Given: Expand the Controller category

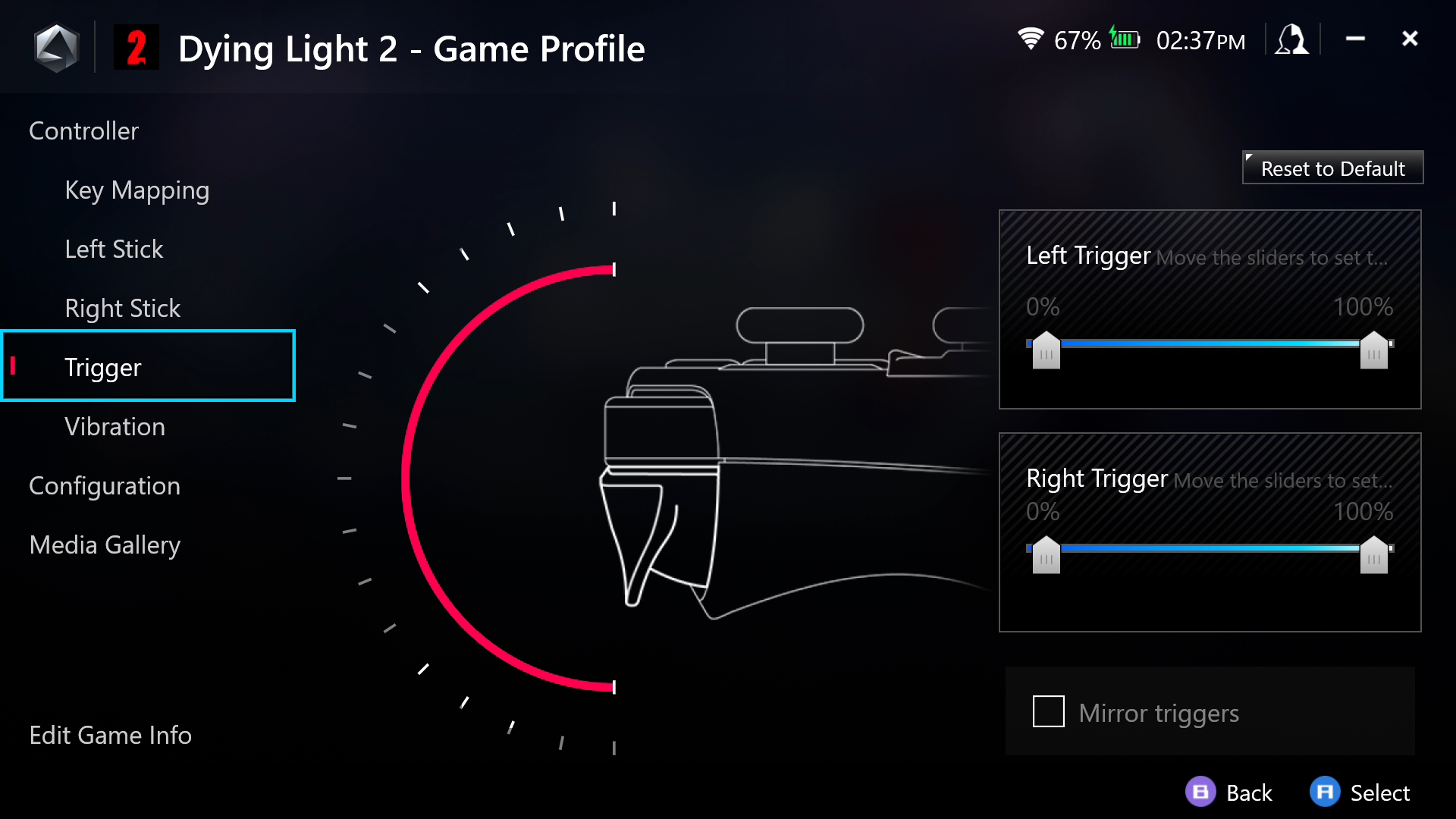Looking at the screenshot, I should tap(83, 130).
